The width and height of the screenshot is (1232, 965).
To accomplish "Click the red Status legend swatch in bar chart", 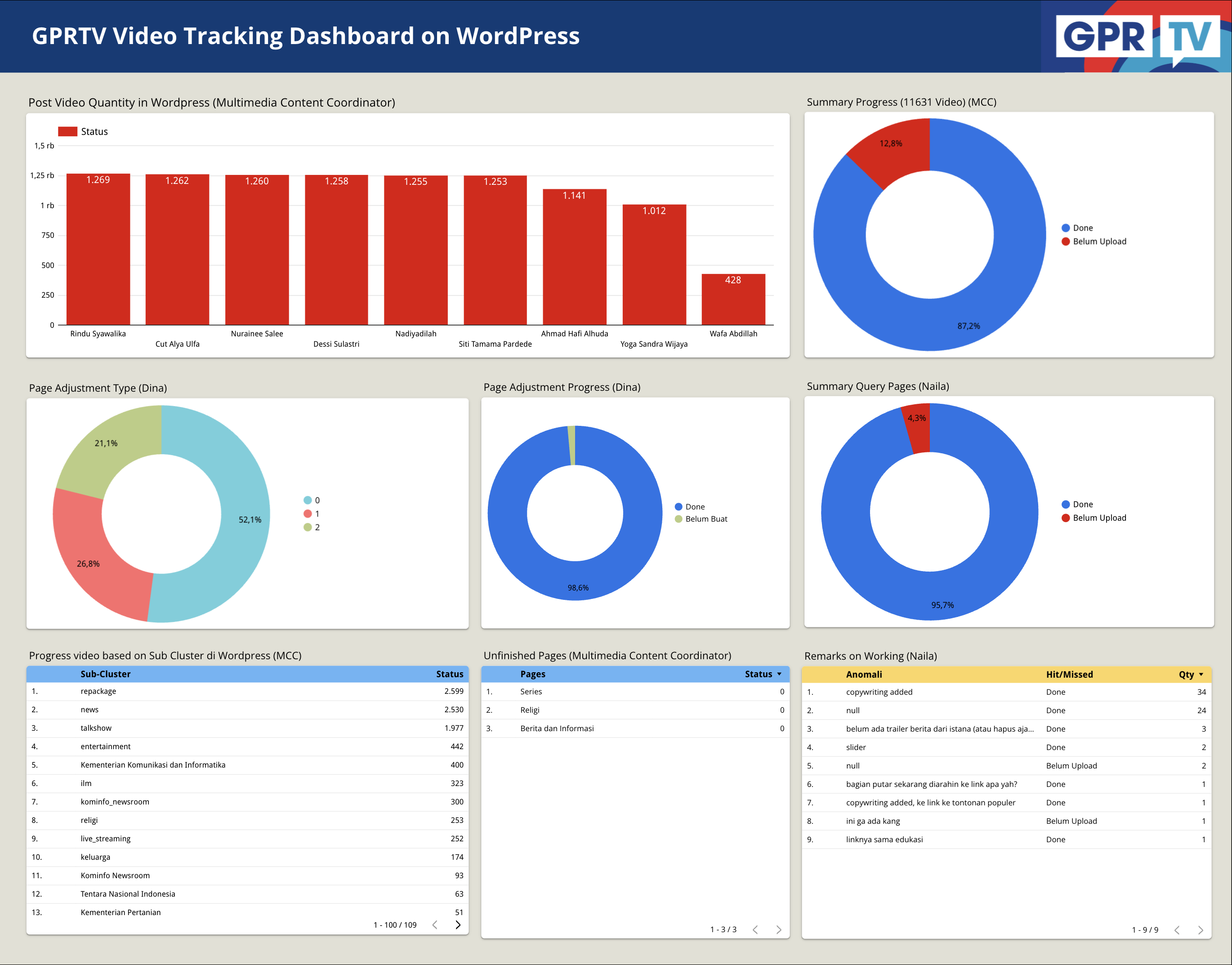I will (x=67, y=132).
